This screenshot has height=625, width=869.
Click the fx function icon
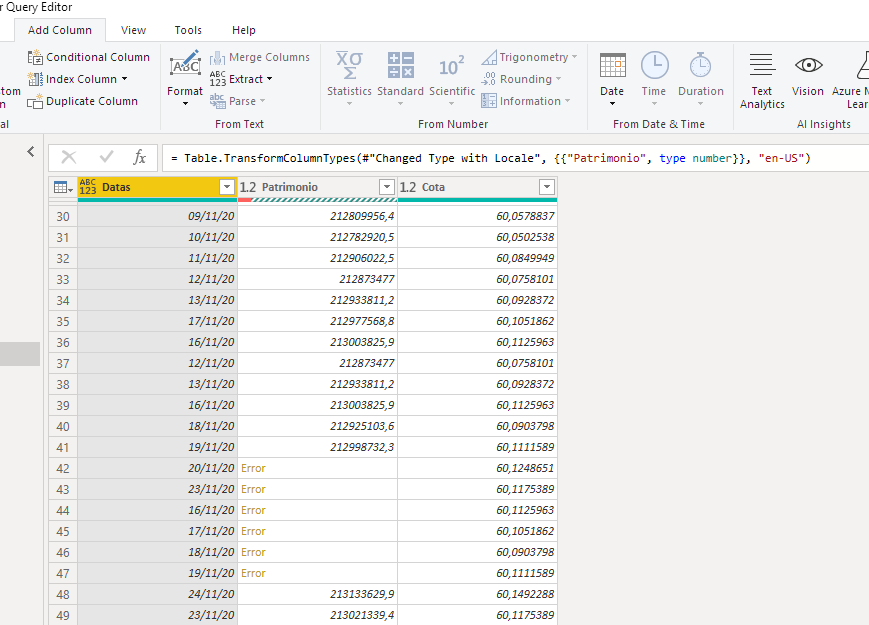pyautogui.click(x=140, y=158)
